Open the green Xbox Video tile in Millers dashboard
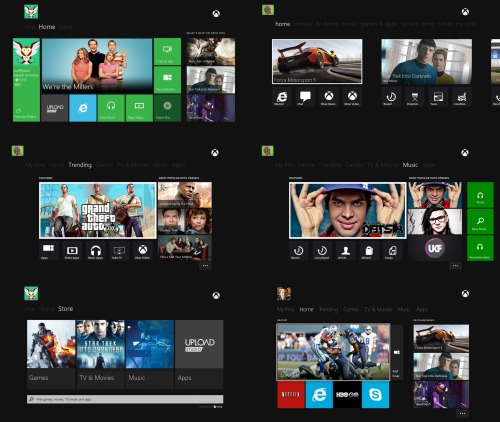The image size is (500, 422). tap(139, 108)
